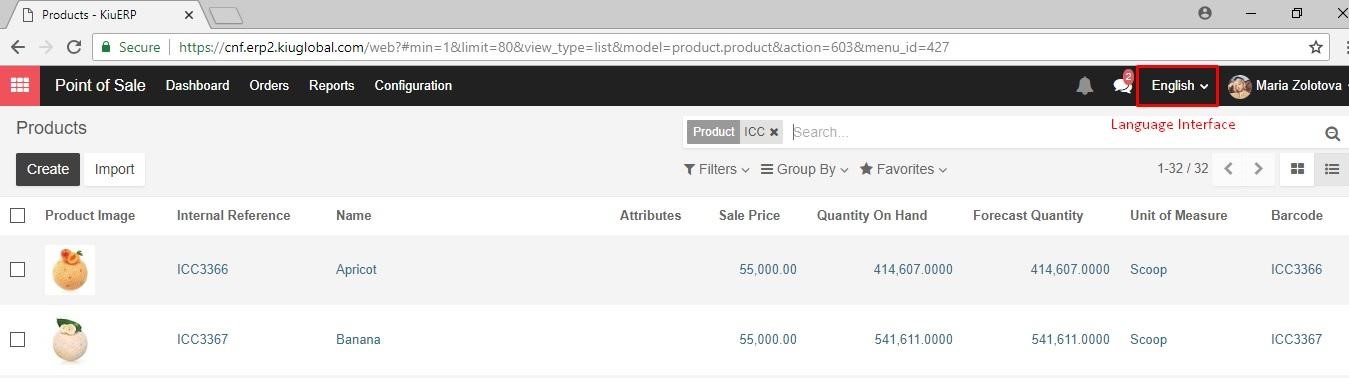Go to previous page arrow
1349x378 pixels.
click(1229, 169)
